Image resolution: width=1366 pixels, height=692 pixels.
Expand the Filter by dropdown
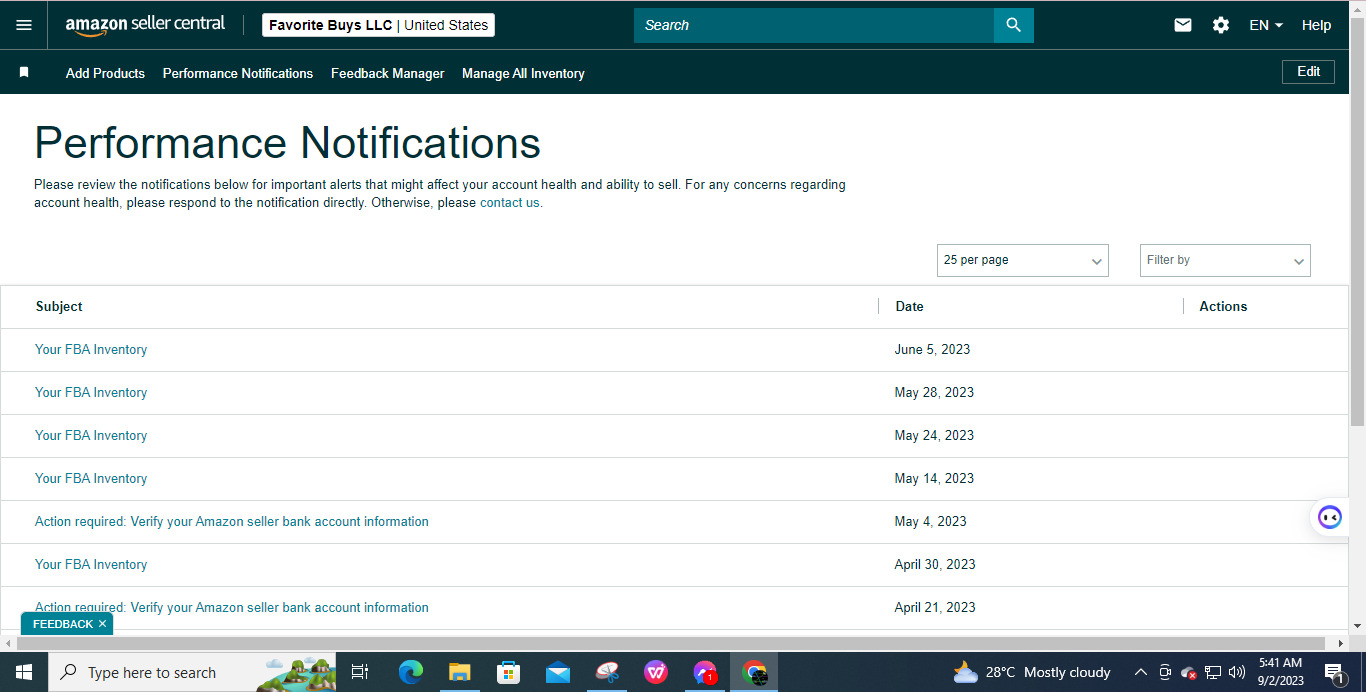tap(1225, 260)
